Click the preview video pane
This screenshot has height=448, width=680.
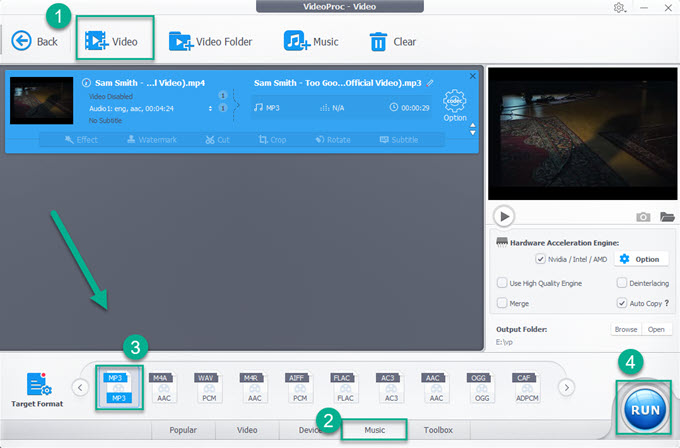click(x=582, y=134)
